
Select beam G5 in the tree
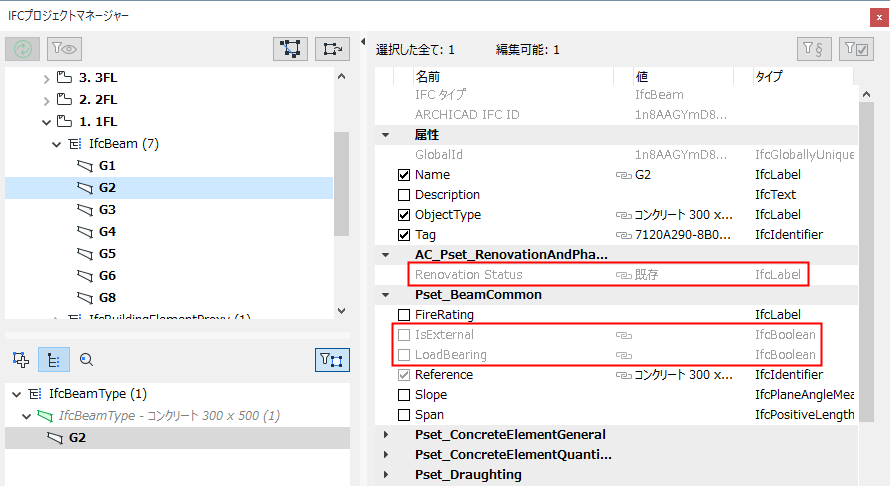point(108,253)
